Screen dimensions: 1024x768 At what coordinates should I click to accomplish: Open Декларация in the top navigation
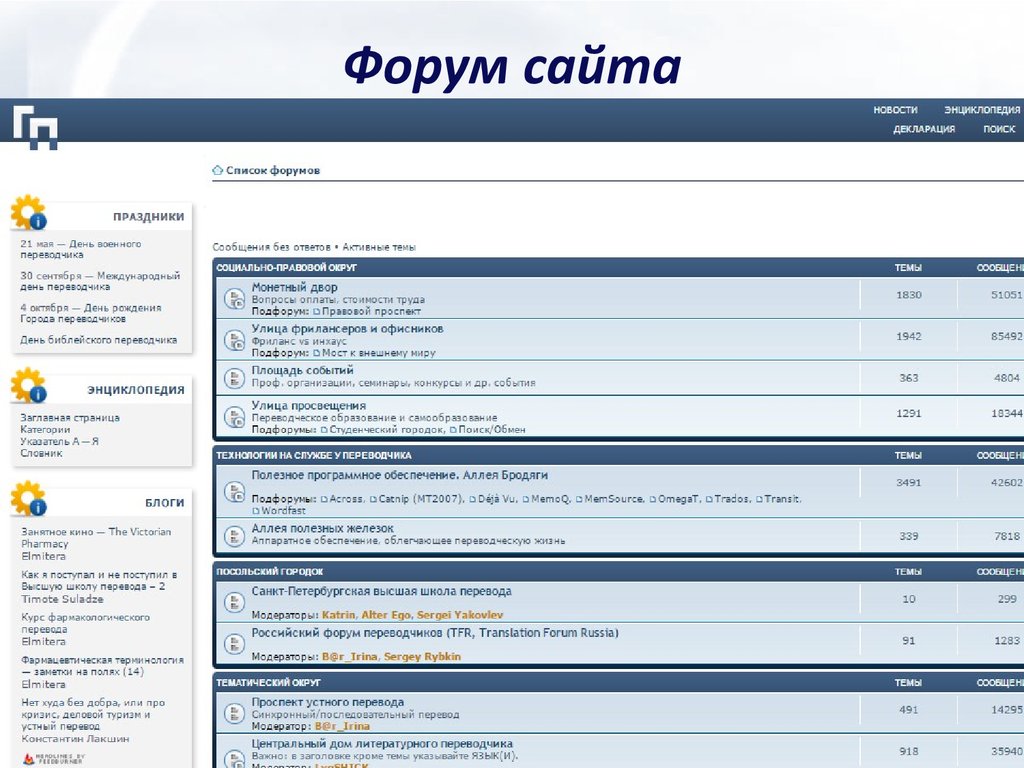tap(923, 129)
